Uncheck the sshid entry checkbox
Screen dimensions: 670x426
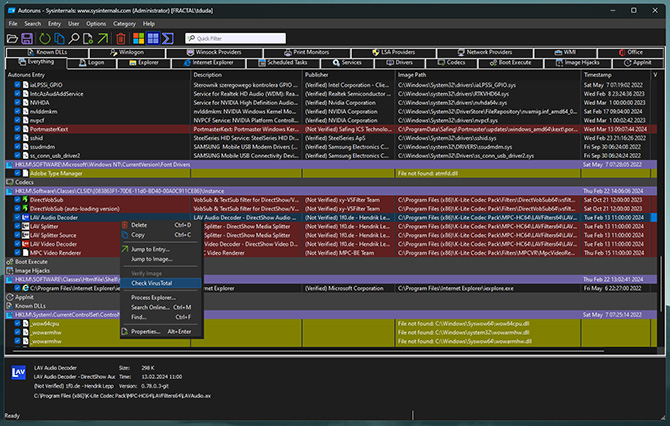[x=18, y=138]
